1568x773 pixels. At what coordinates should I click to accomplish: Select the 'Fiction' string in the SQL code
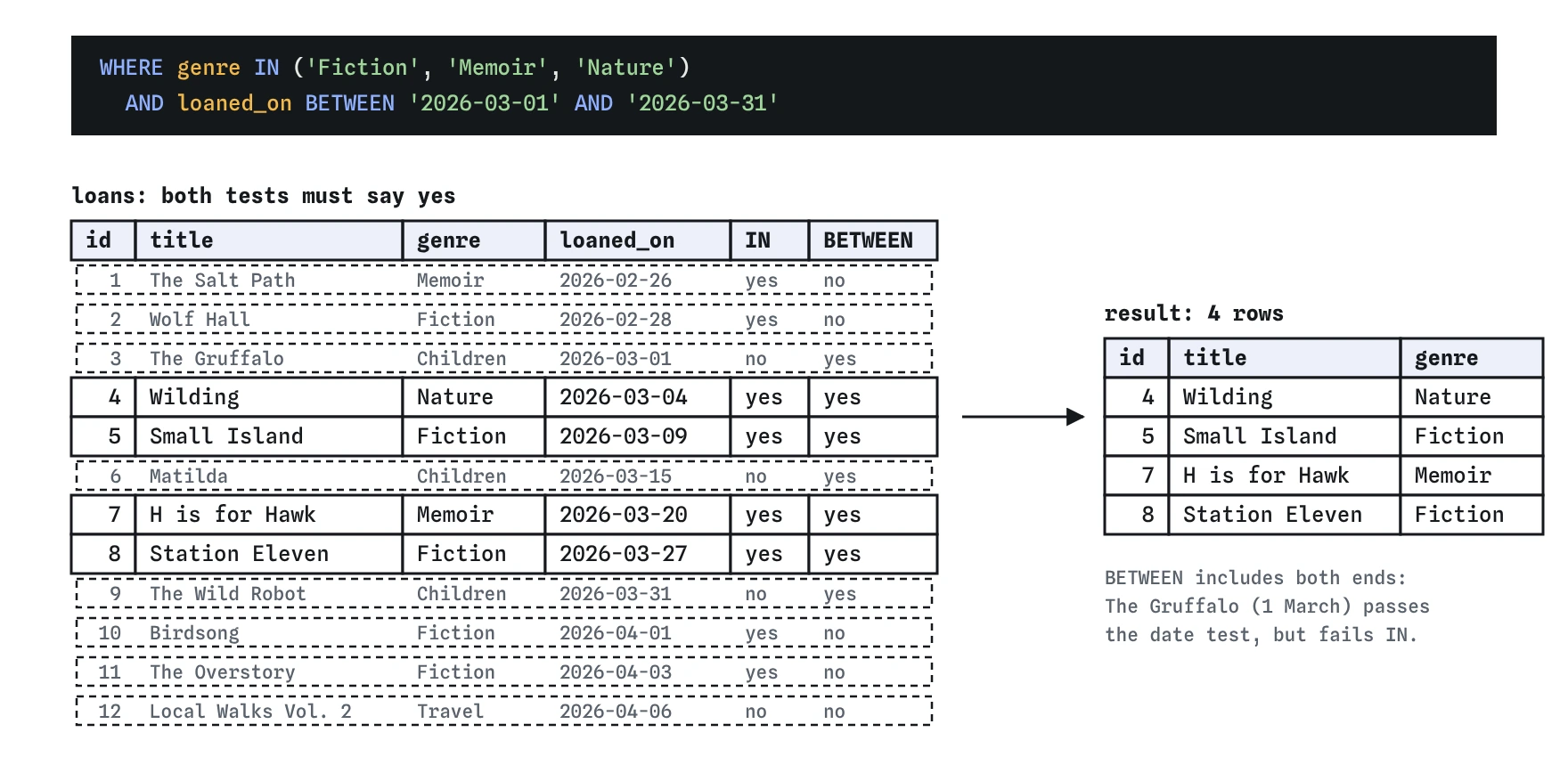[363, 68]
